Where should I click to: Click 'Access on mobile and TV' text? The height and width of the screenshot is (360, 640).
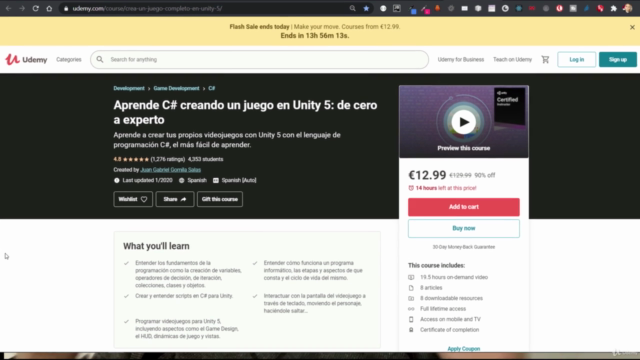(450, 319)
